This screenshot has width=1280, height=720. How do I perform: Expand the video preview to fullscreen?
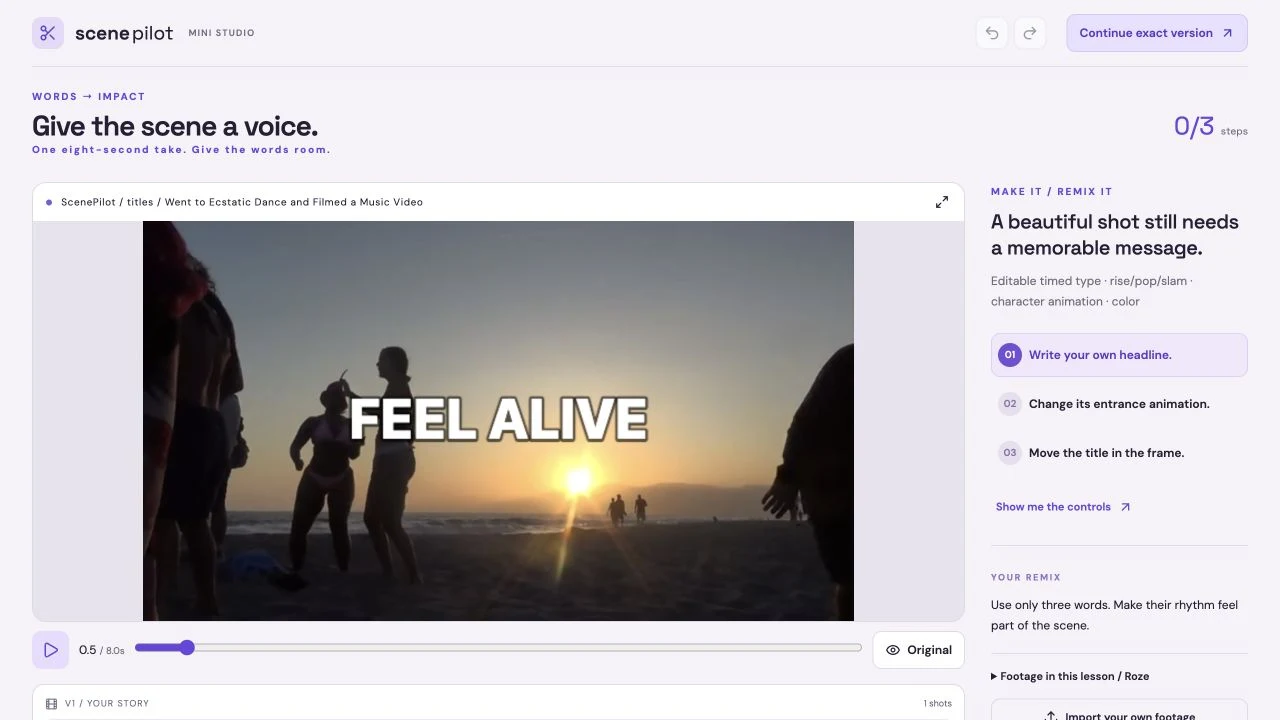point(942,202)
